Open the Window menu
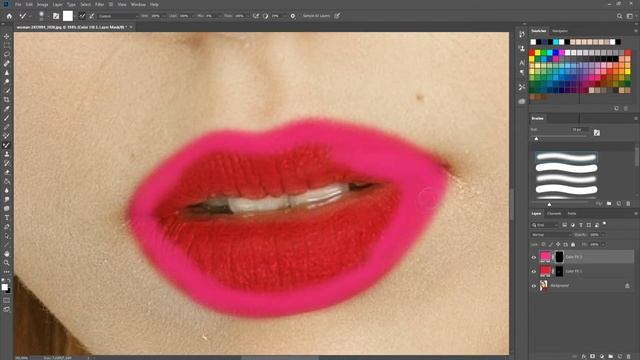The height and width of the screenshot is (360, 640). [x=138, y=4]
